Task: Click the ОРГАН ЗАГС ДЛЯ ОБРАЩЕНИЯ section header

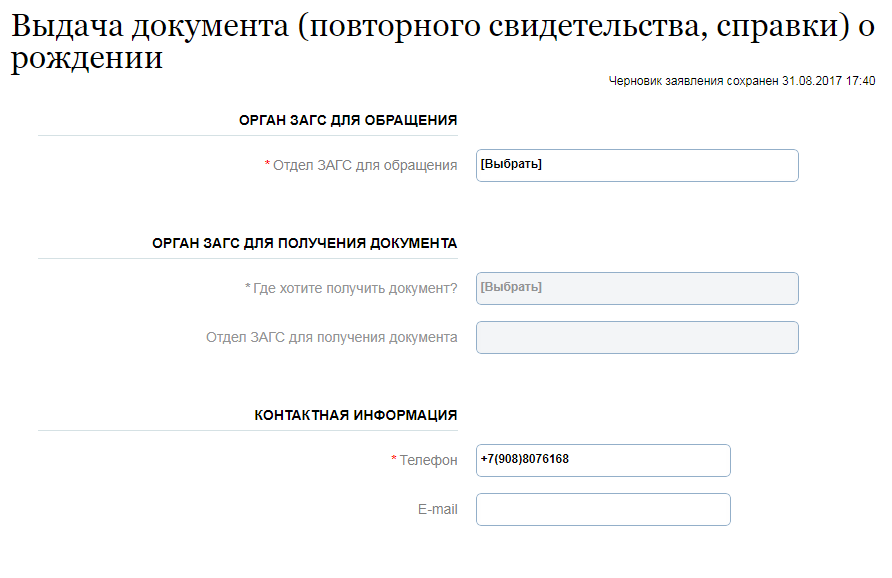Action: (348, 120)
